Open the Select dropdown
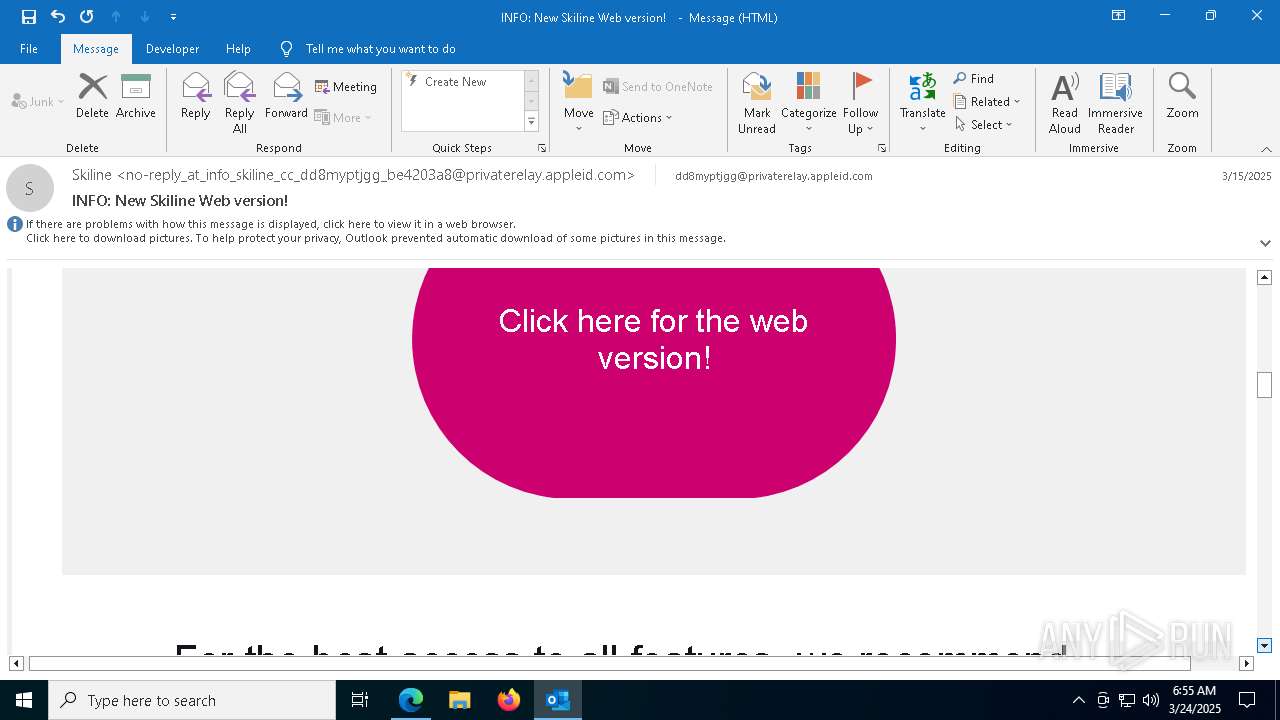The height and width of the screenshot is (720, 1280). 984,125
